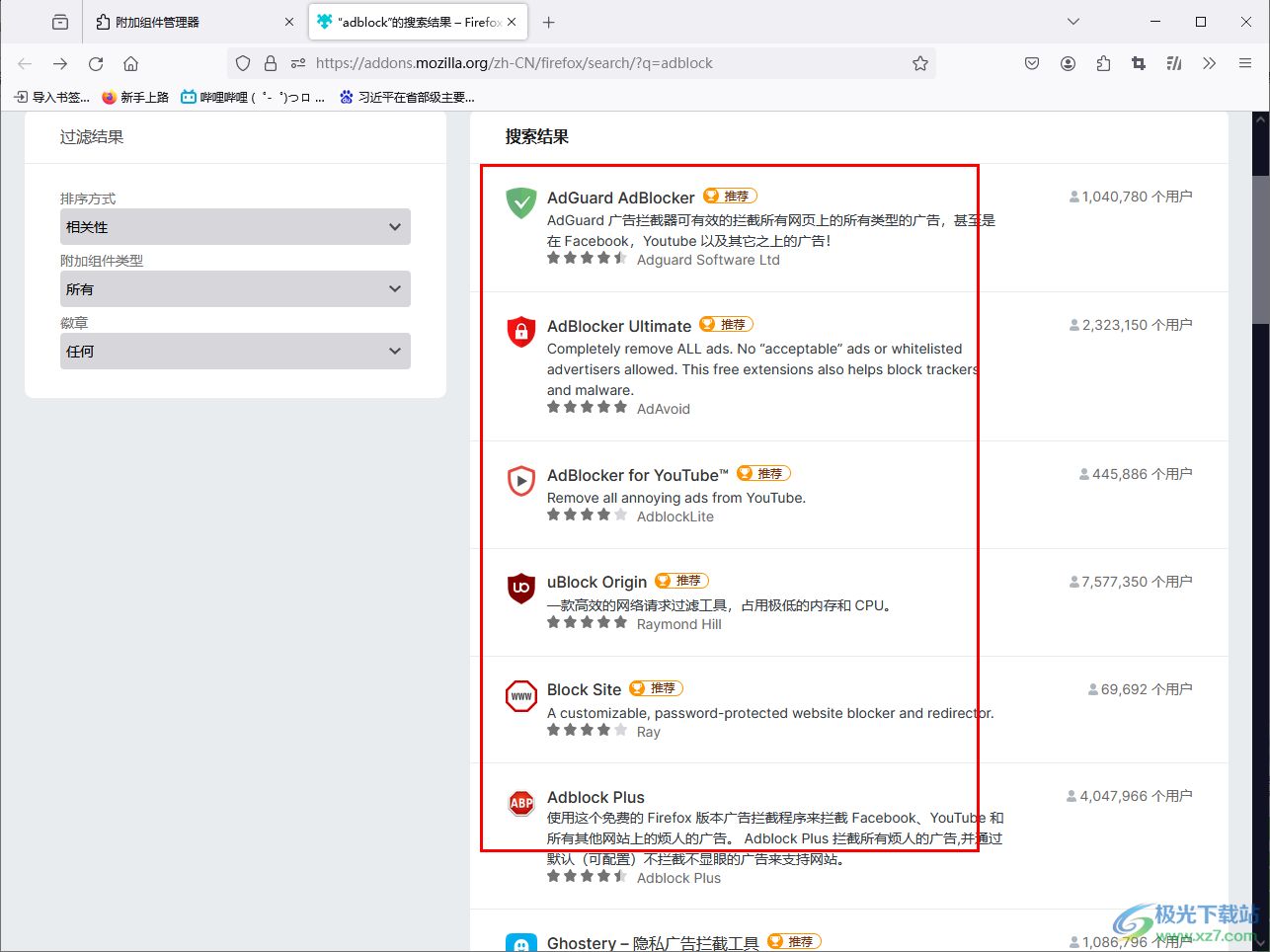Screen dimensions: 1270x952
Task: Click 推荐 badge next to AdGuard AdBlocker
Action: 731,196
